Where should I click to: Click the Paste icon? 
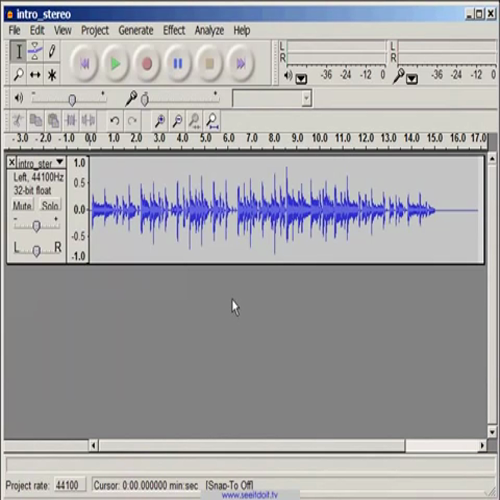53,121
